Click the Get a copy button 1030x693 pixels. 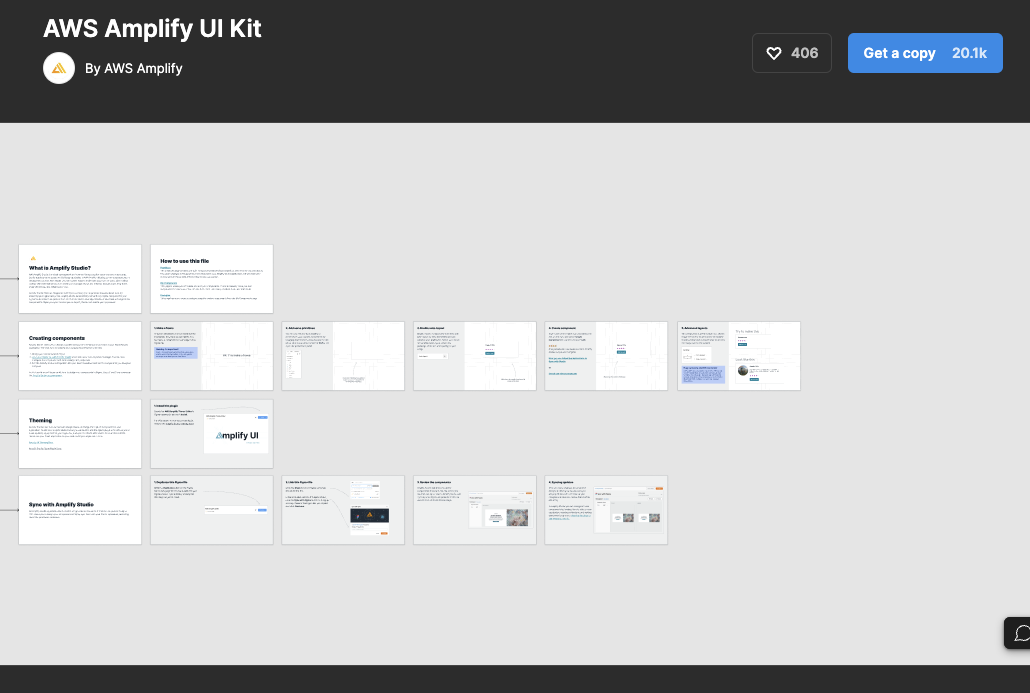tap(925, 53)
